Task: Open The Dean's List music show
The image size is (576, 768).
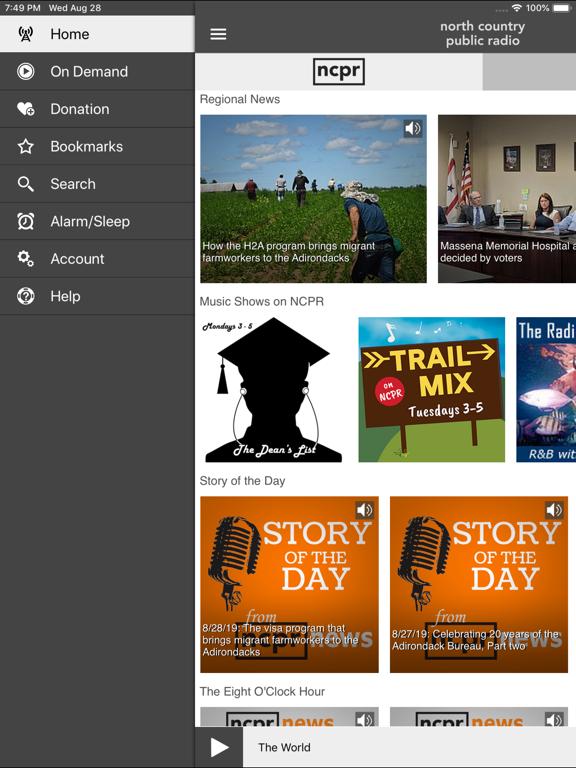Action: coord(273,390)
